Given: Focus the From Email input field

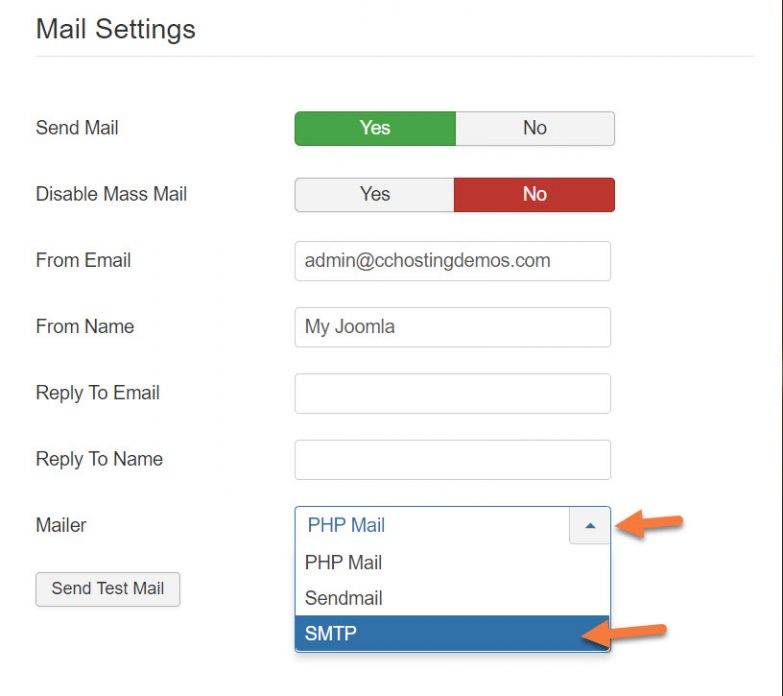Looking at the screenshot, I should 452,261.
